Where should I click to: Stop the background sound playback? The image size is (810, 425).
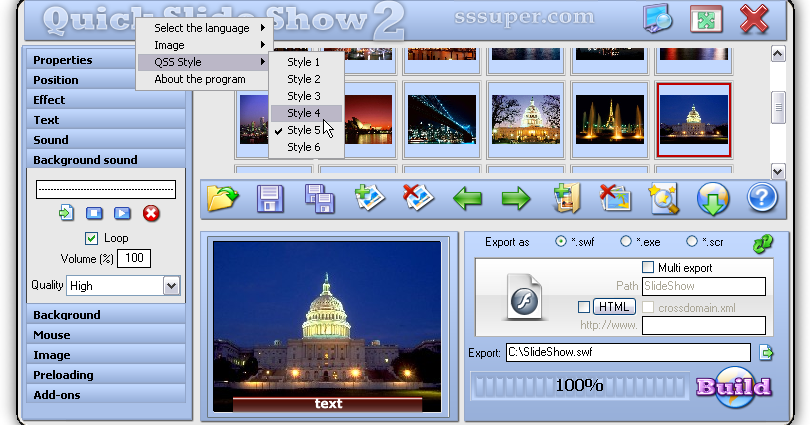[94, 213]
